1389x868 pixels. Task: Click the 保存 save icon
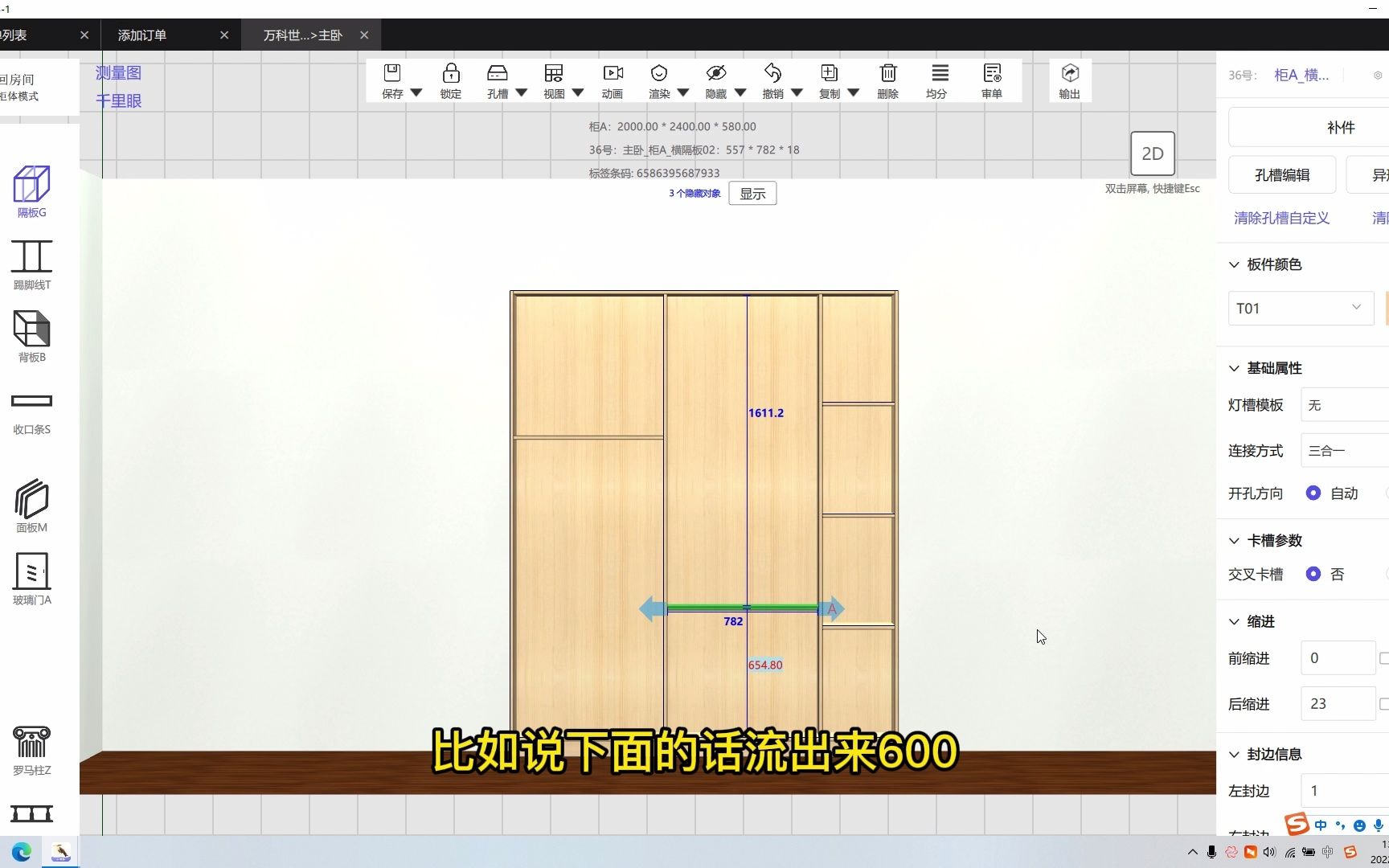point(392,73)
